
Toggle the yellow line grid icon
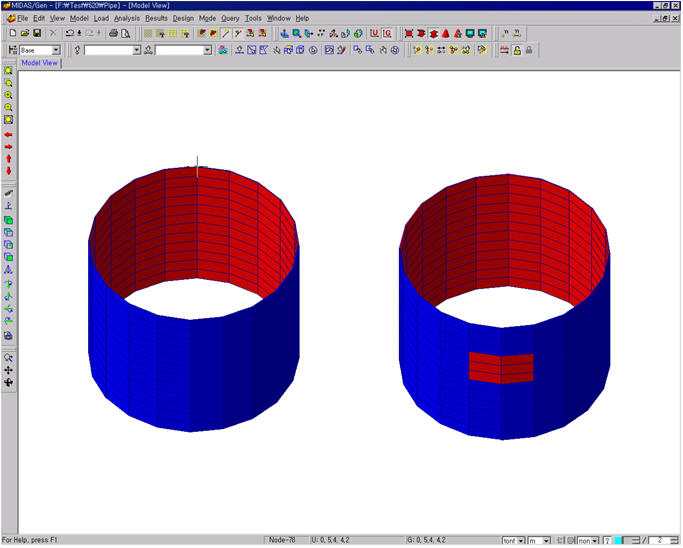tap(172, 33)
